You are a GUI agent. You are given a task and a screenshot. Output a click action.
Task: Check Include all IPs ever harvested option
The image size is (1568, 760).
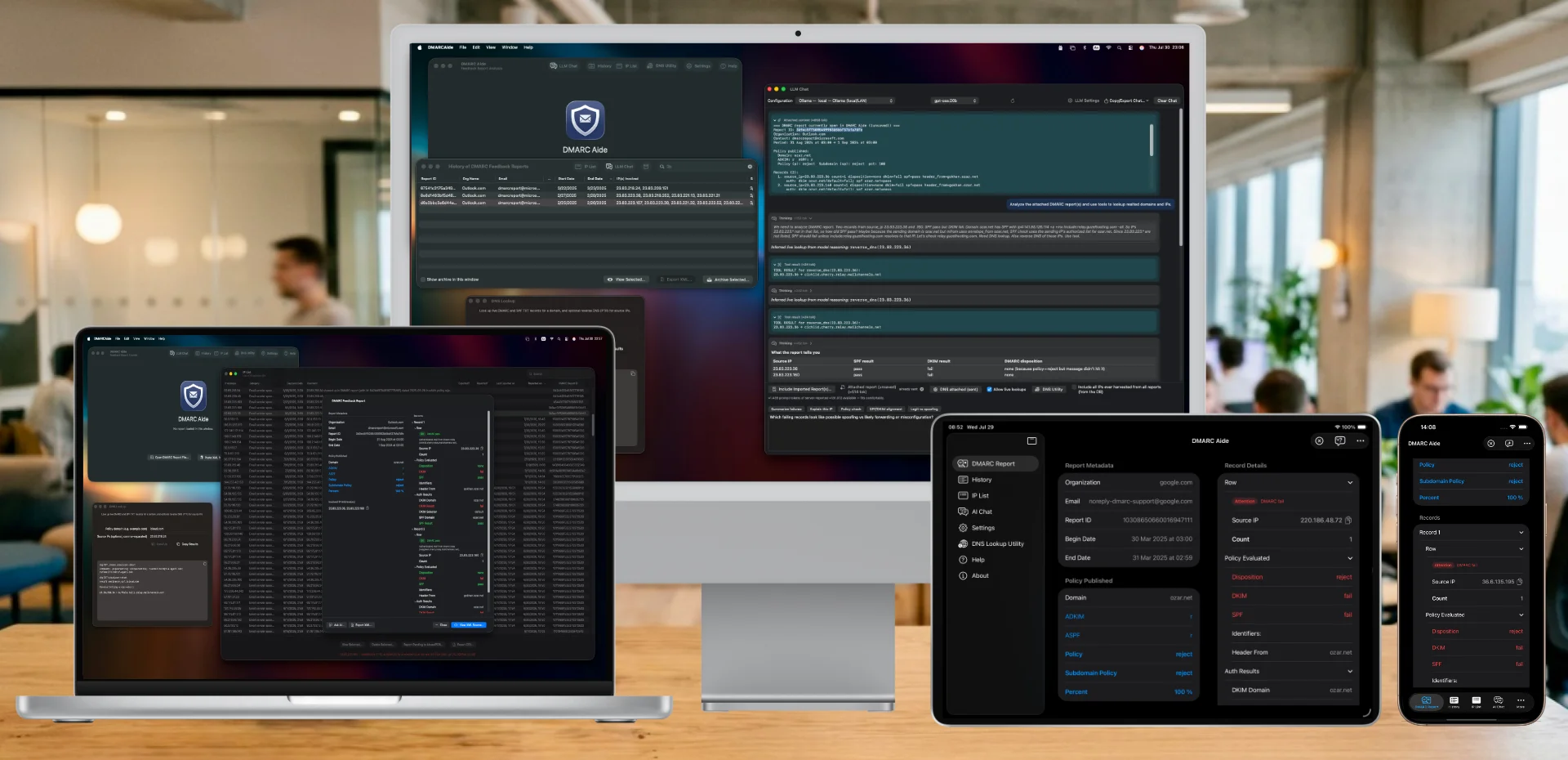click(x=1073, y=389)
